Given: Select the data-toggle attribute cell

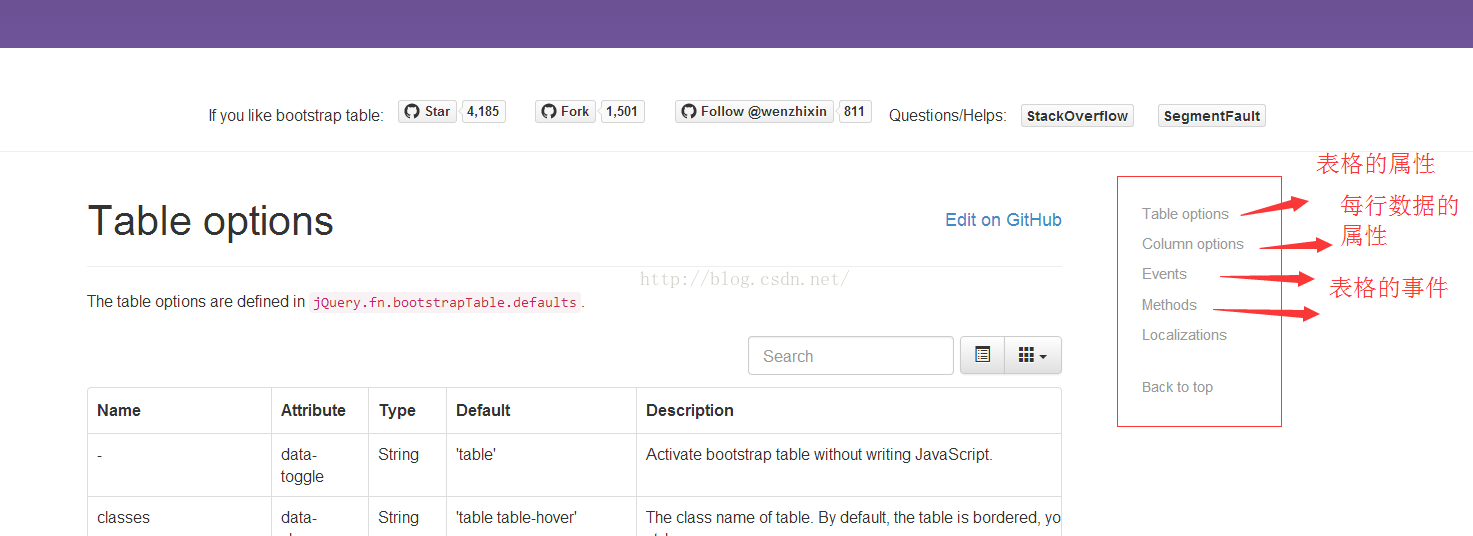Looking at the screenshot, I should pos(320,465).
